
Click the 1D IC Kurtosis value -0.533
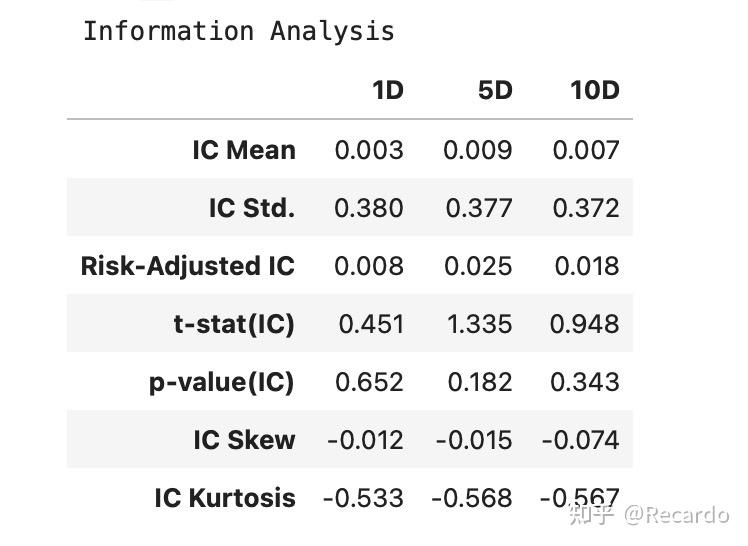click(x=363, y=498)
